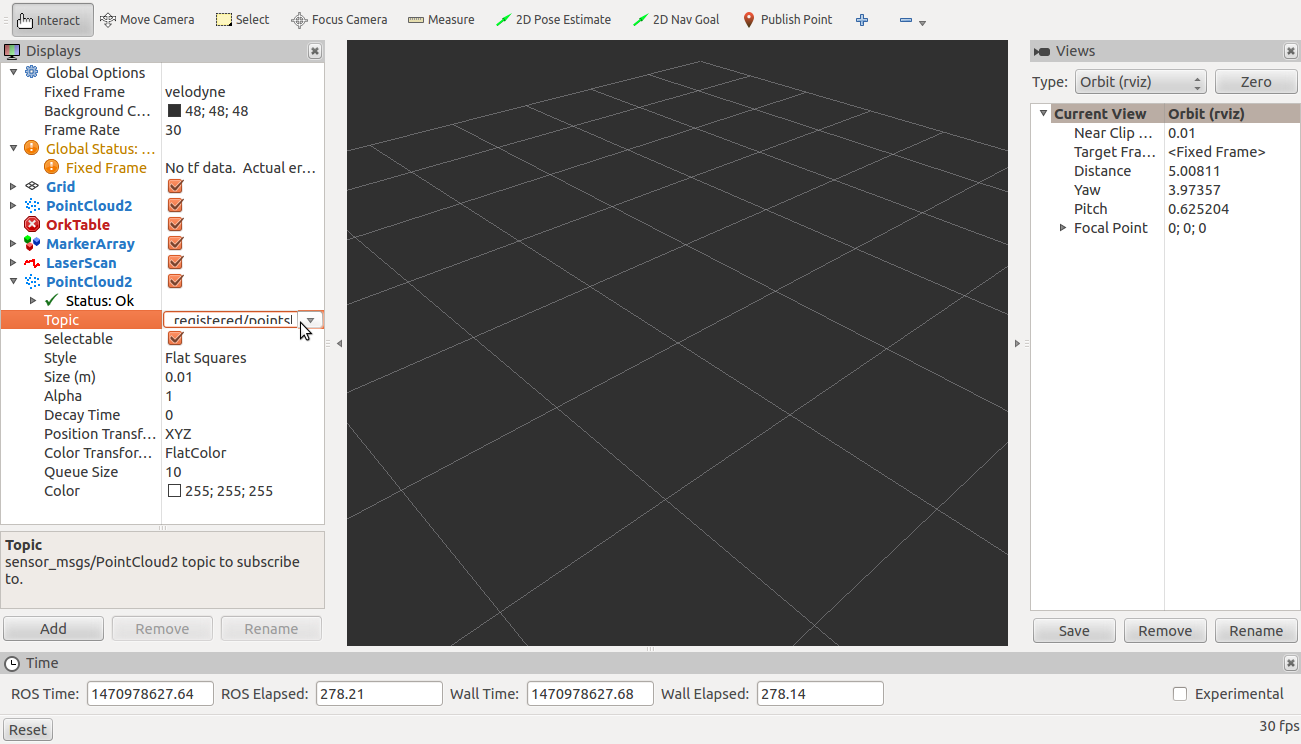Select the Publish Point tool

787,20
